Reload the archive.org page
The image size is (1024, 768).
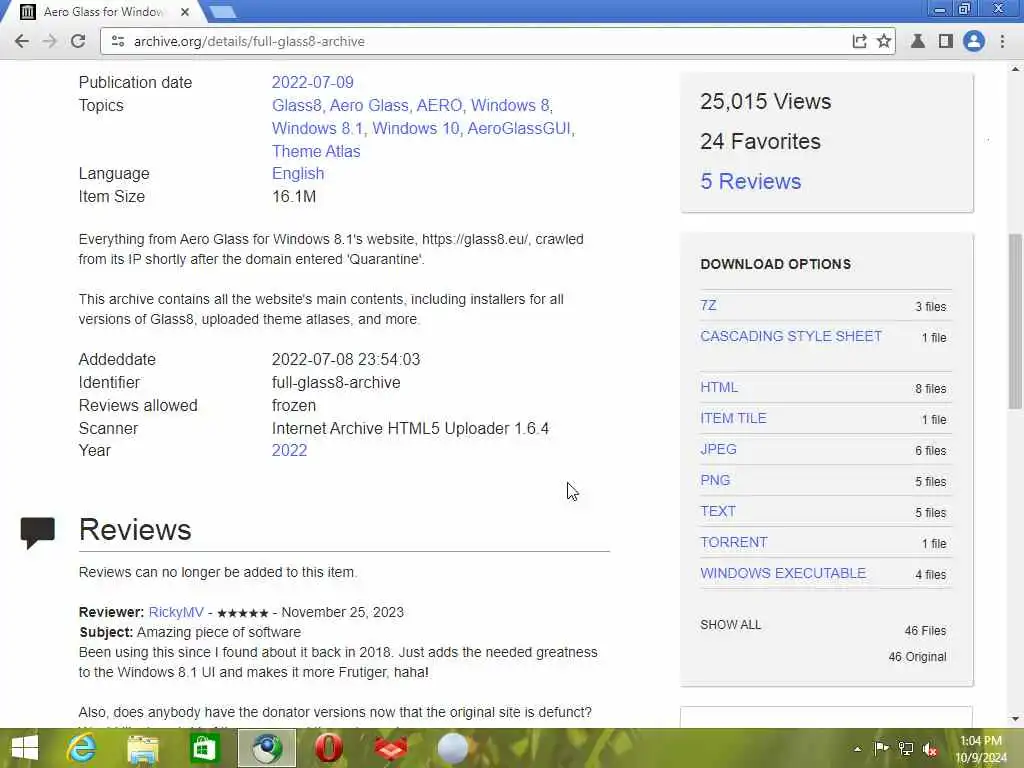(x=78, y=41)
